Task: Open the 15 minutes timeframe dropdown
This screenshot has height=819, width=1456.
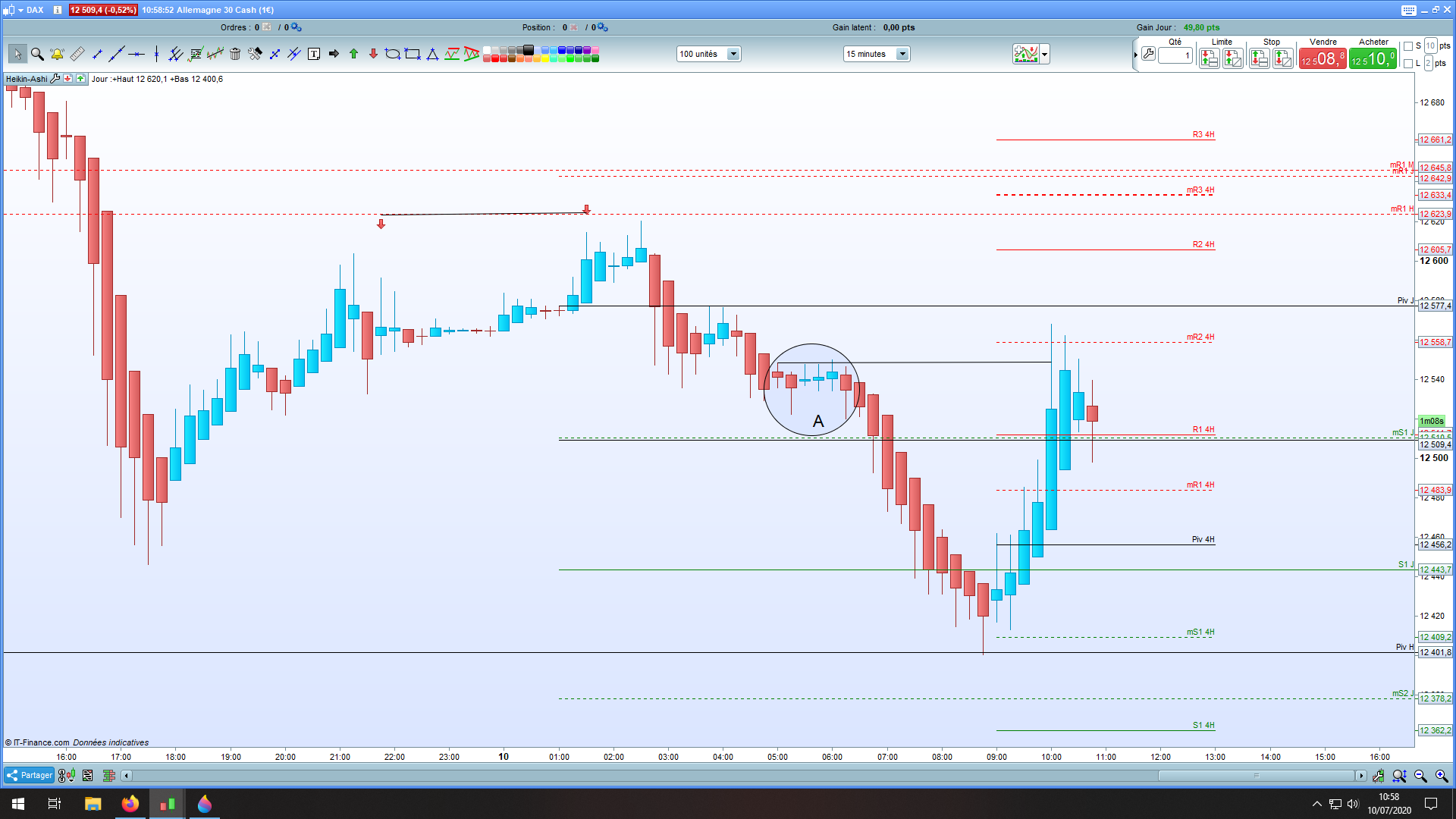Action: point(902,54)
